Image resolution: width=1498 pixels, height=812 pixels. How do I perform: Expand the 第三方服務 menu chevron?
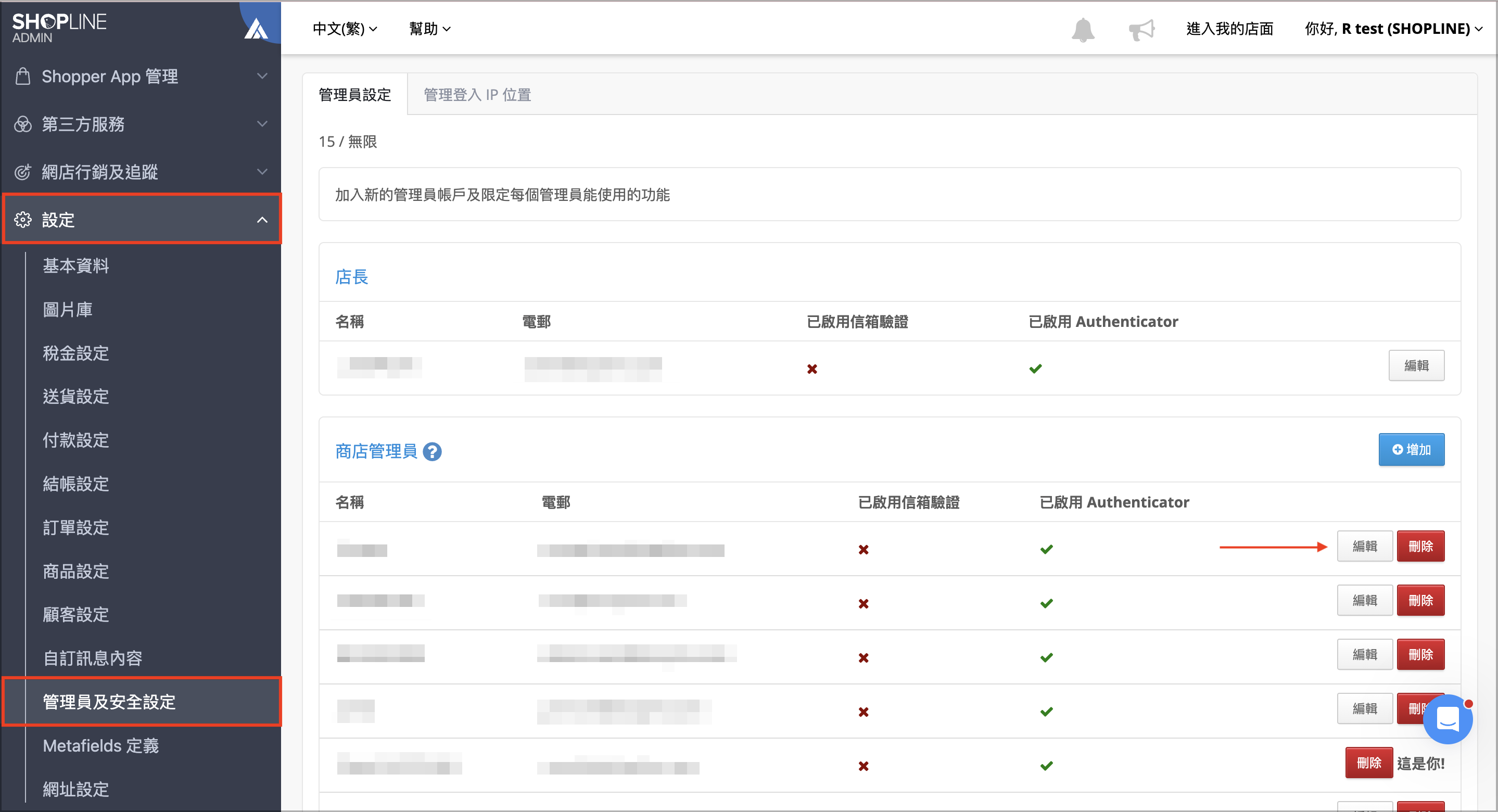pos(262,124)
